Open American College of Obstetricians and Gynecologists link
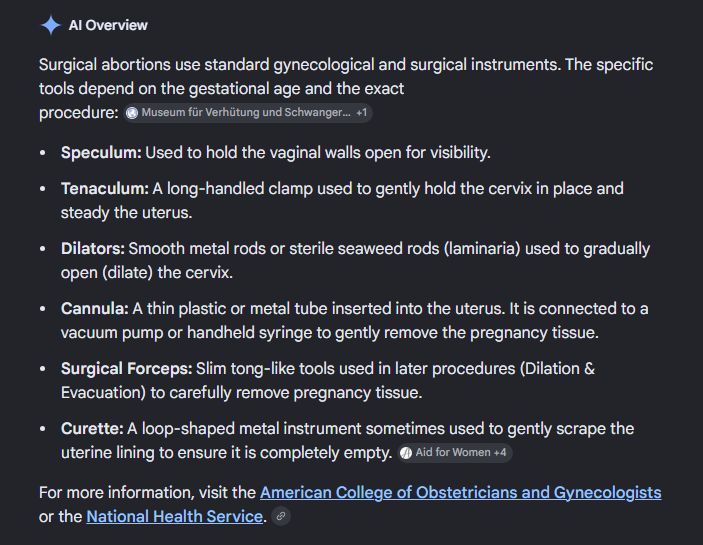The width and height of the screenshot is (703, 545). click(x=460, y=493)
